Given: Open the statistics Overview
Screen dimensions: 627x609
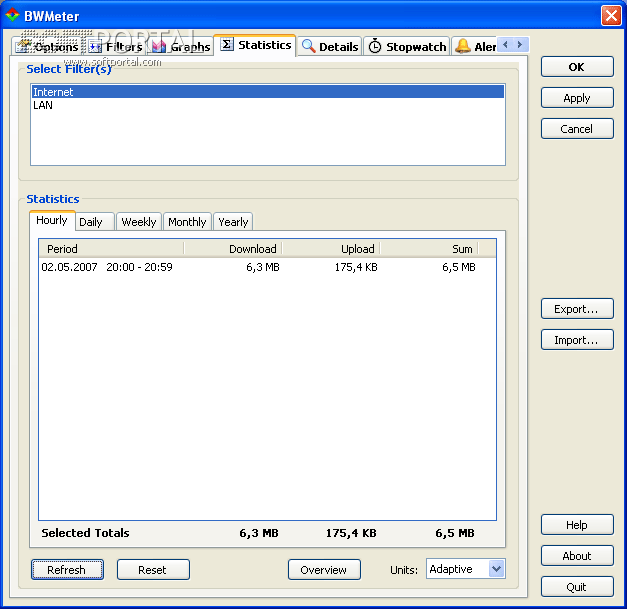Looking at the screenshot, I should 324,569.
